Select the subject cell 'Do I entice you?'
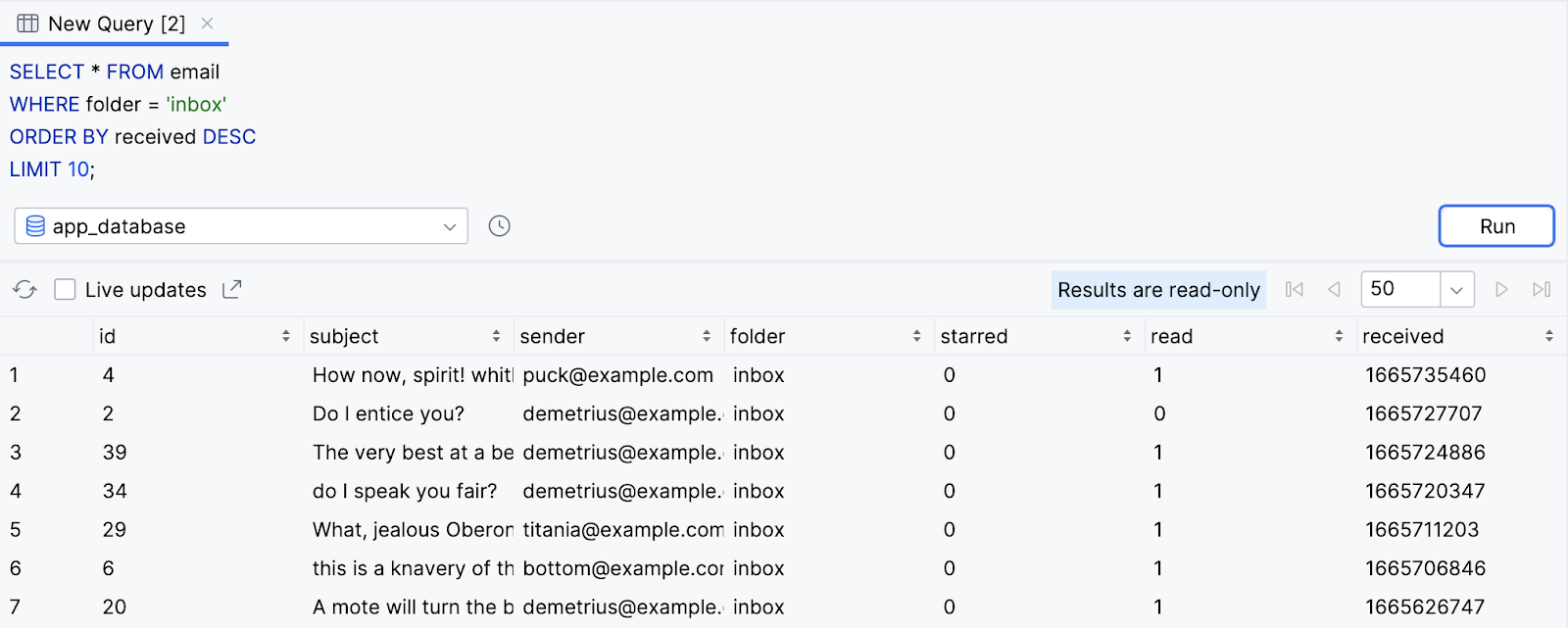Screen dimensions: 1568x628 [x=389, y=413]
